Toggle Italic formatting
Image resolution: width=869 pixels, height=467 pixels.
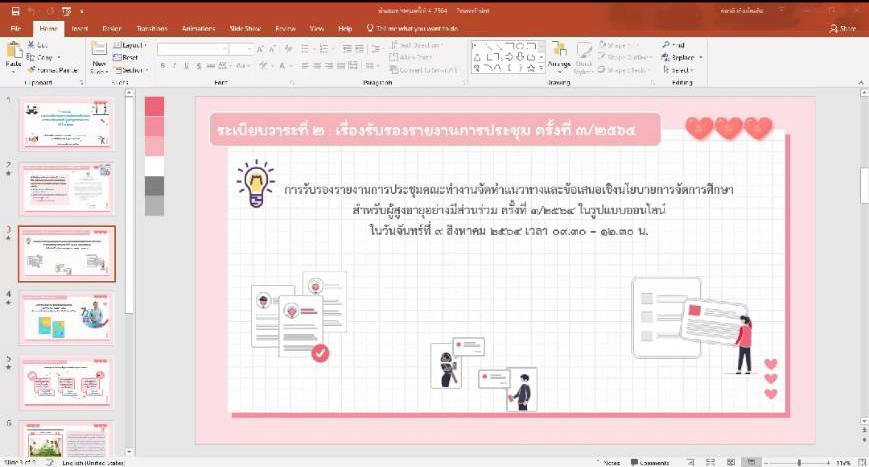tap(175, 66)
